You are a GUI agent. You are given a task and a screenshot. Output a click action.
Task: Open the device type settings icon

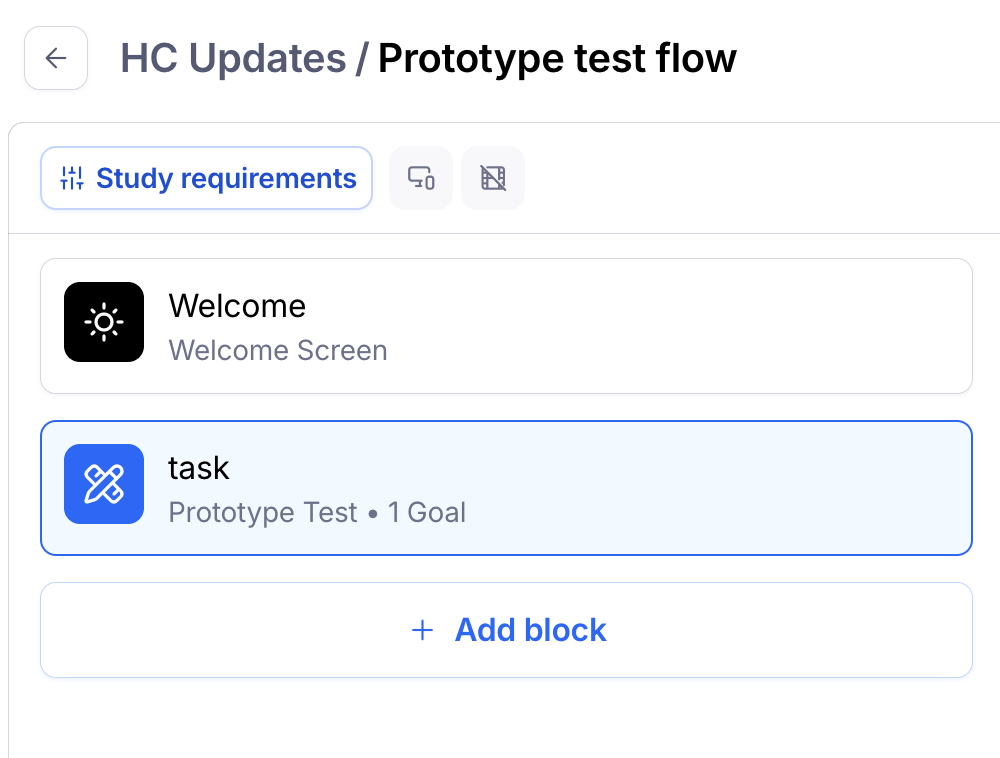tap(421, 178)
